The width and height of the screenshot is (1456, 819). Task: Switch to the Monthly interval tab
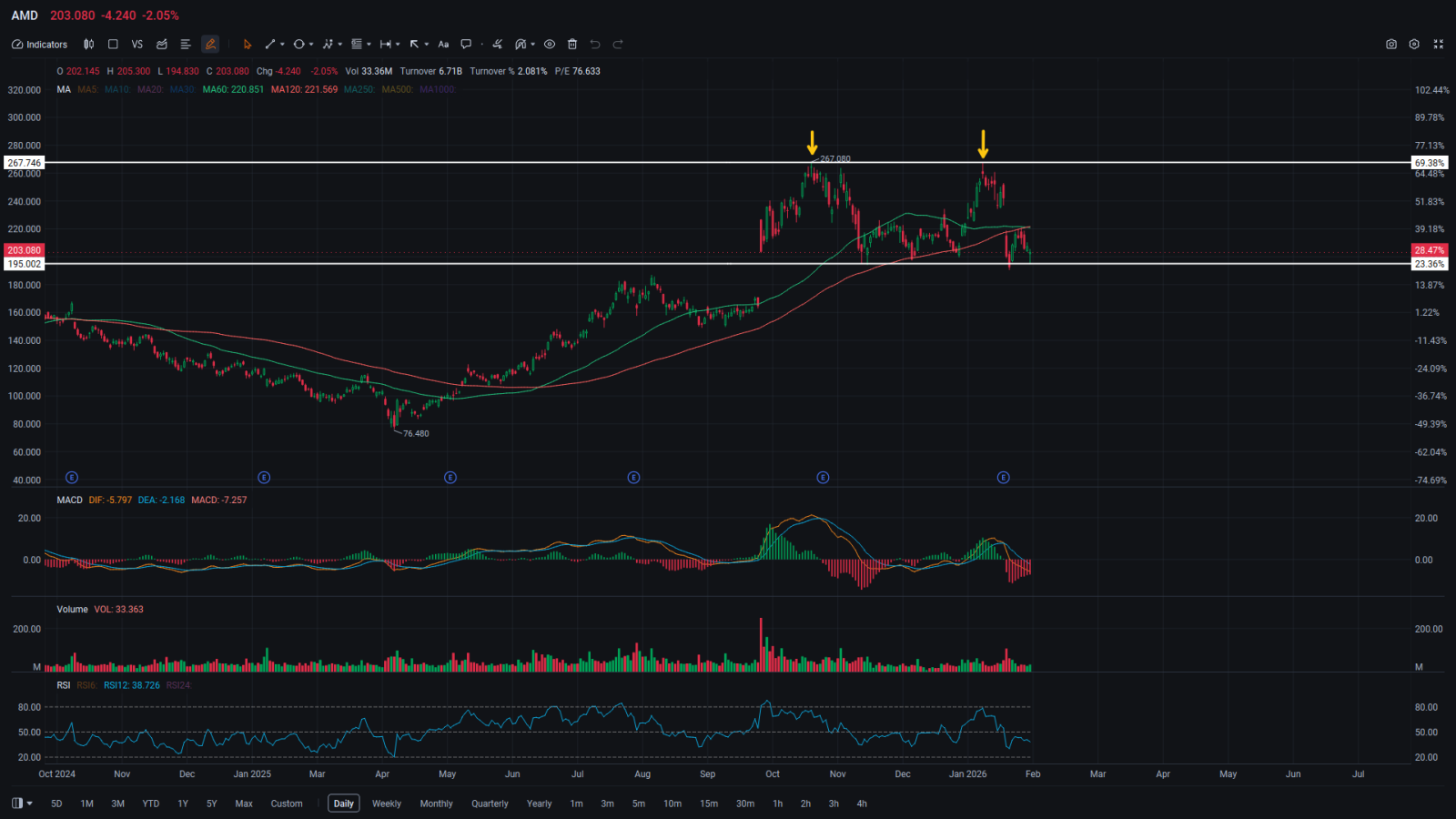(437, 804)
